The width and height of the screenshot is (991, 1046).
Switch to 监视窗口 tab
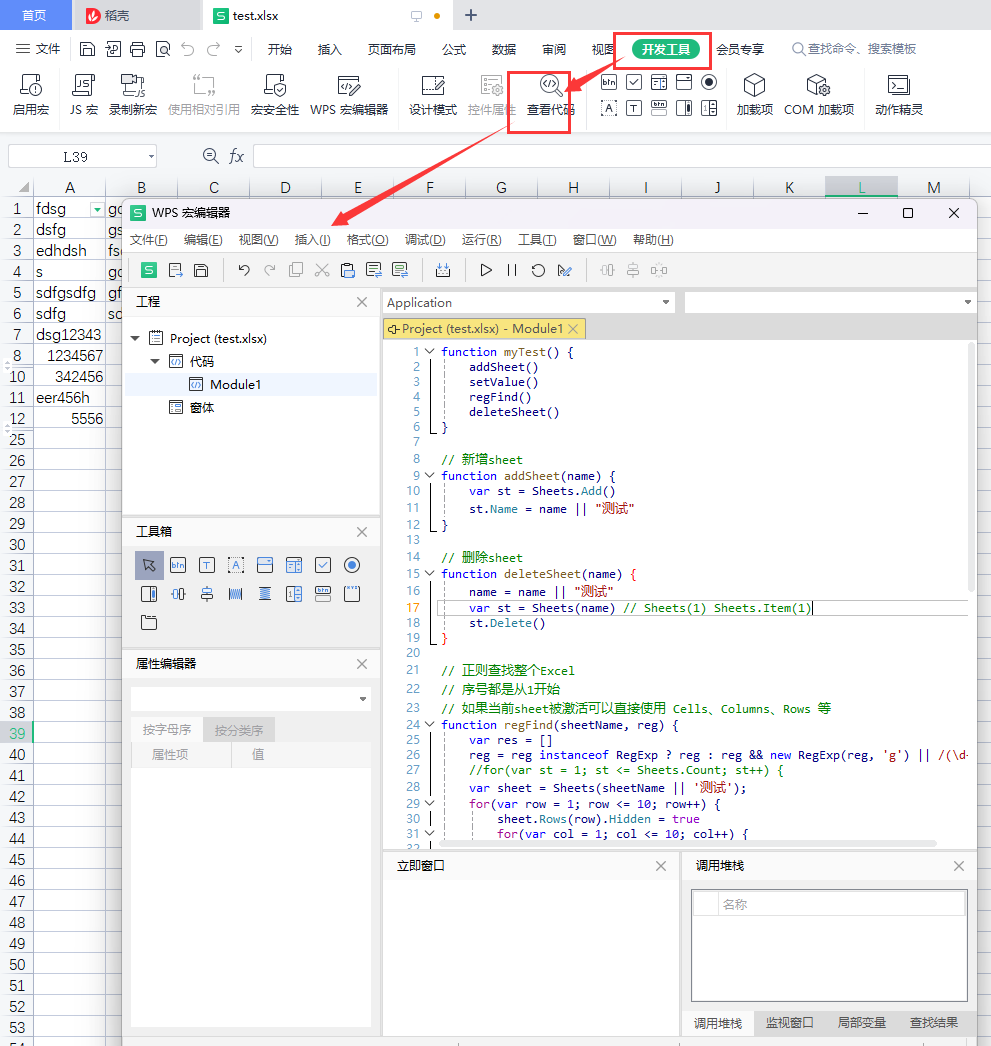[x=789, y=1023]
